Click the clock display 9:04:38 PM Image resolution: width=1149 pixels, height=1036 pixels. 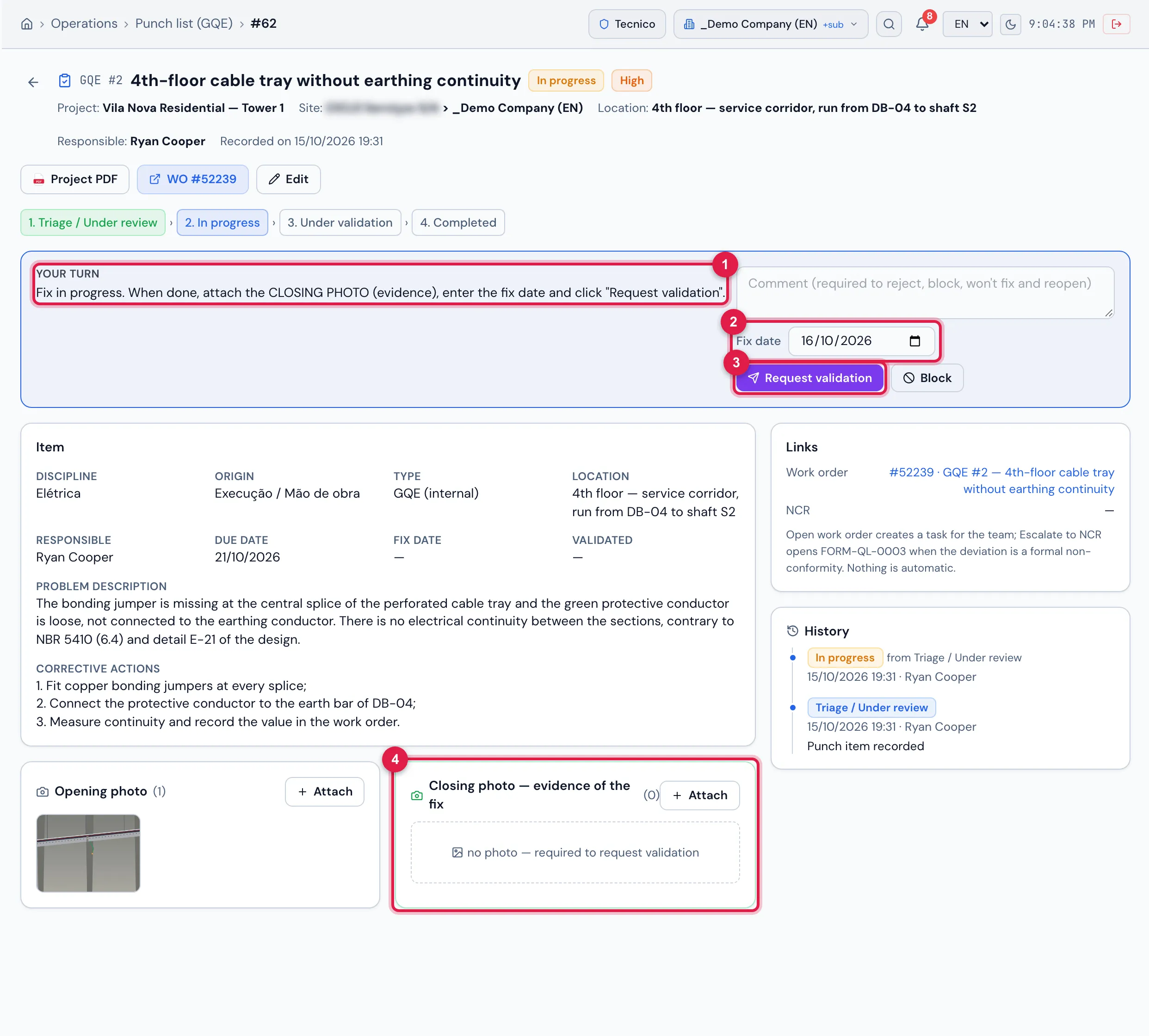click(x=1061, y=24)
